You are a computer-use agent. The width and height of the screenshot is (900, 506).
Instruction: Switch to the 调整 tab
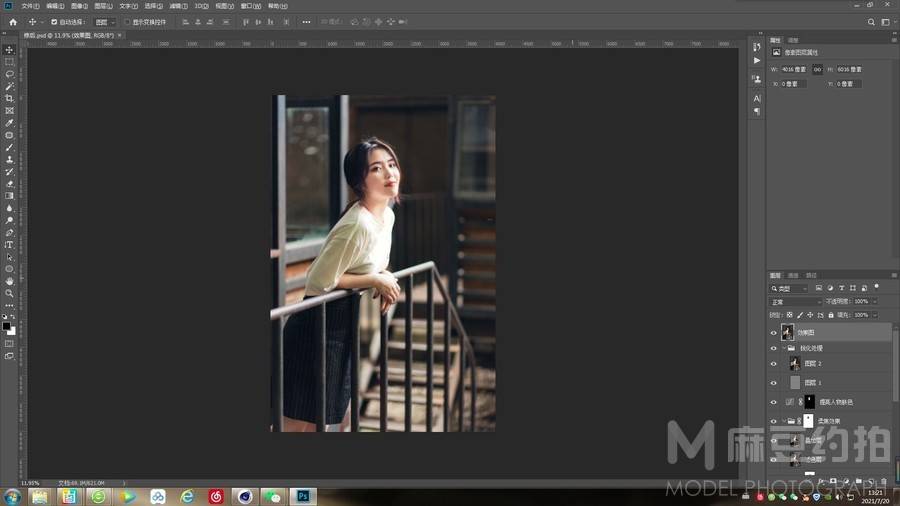(x=793, y=40)
